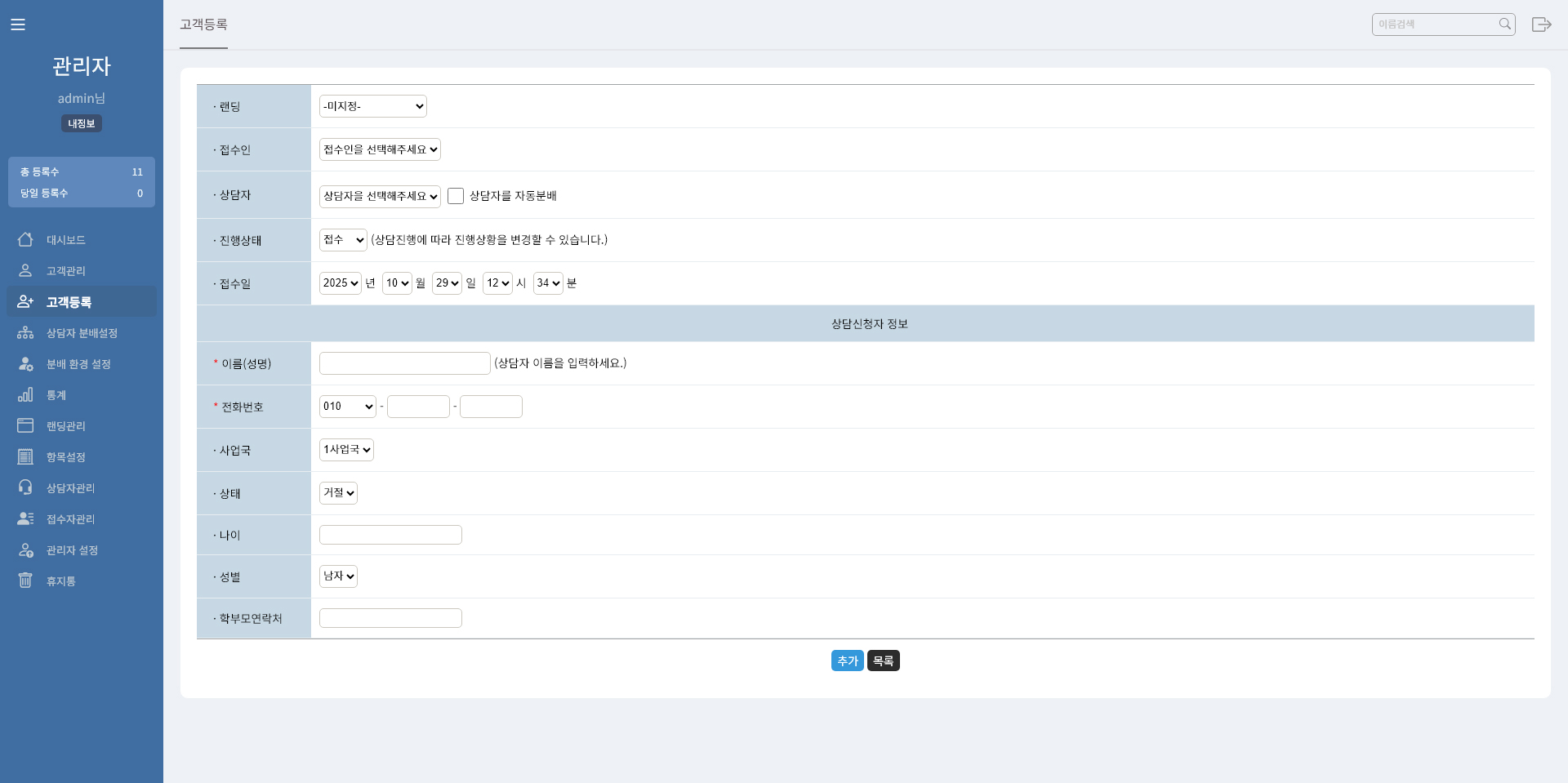Open the 진행상태 접수 dropdown
The height and width of the screenshot is (783, 1568).
343,240
